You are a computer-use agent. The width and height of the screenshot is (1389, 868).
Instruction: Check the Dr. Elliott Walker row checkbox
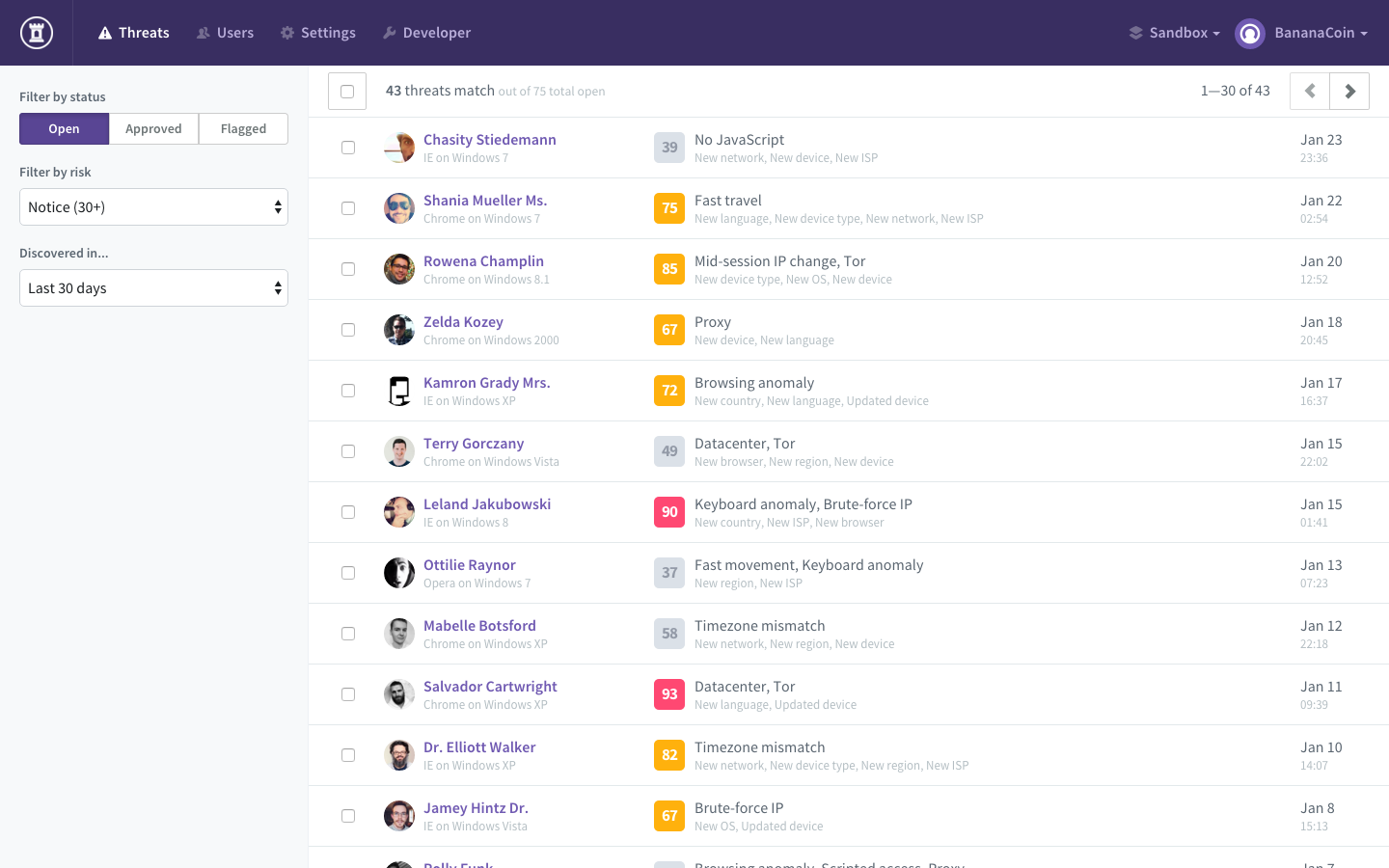click(x=348, y=755)
